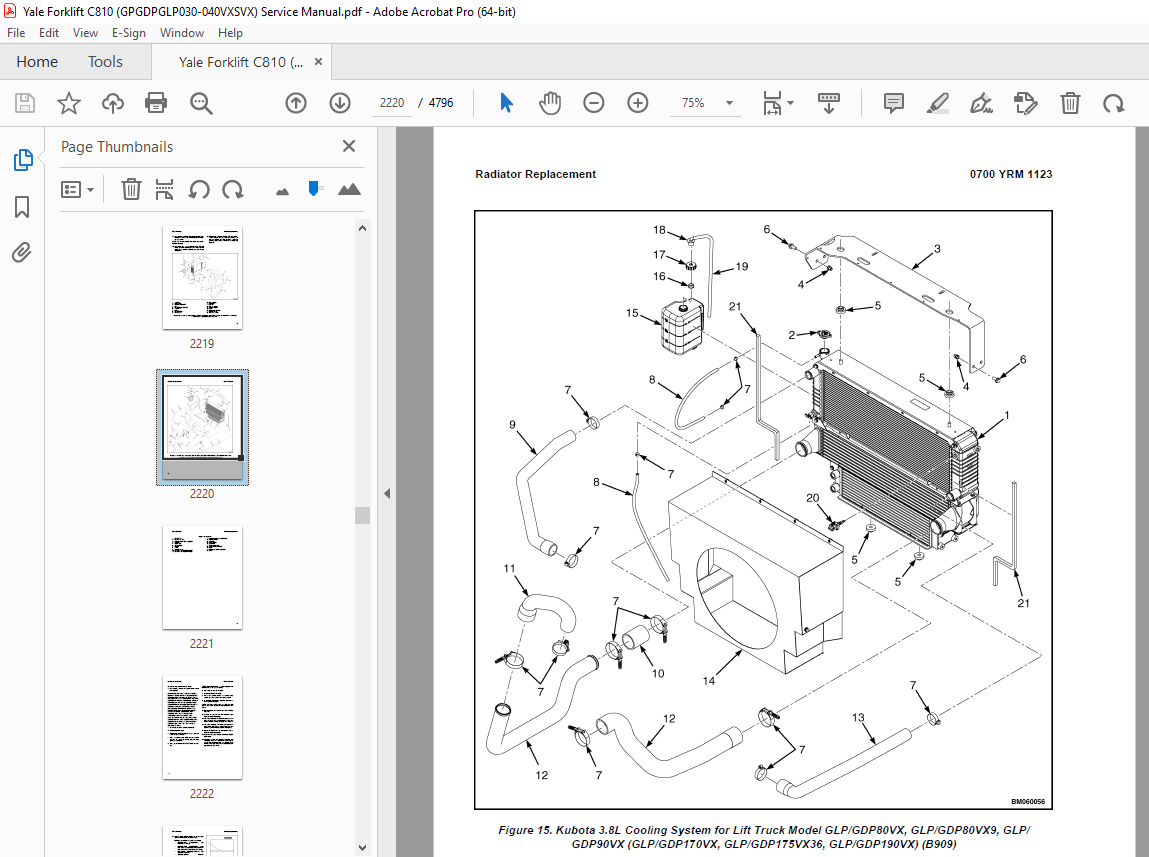Viewport: 1149px width, 857px height.
Task: Open the zoom percentage dropdown arrow
Action: pos(729,103)
